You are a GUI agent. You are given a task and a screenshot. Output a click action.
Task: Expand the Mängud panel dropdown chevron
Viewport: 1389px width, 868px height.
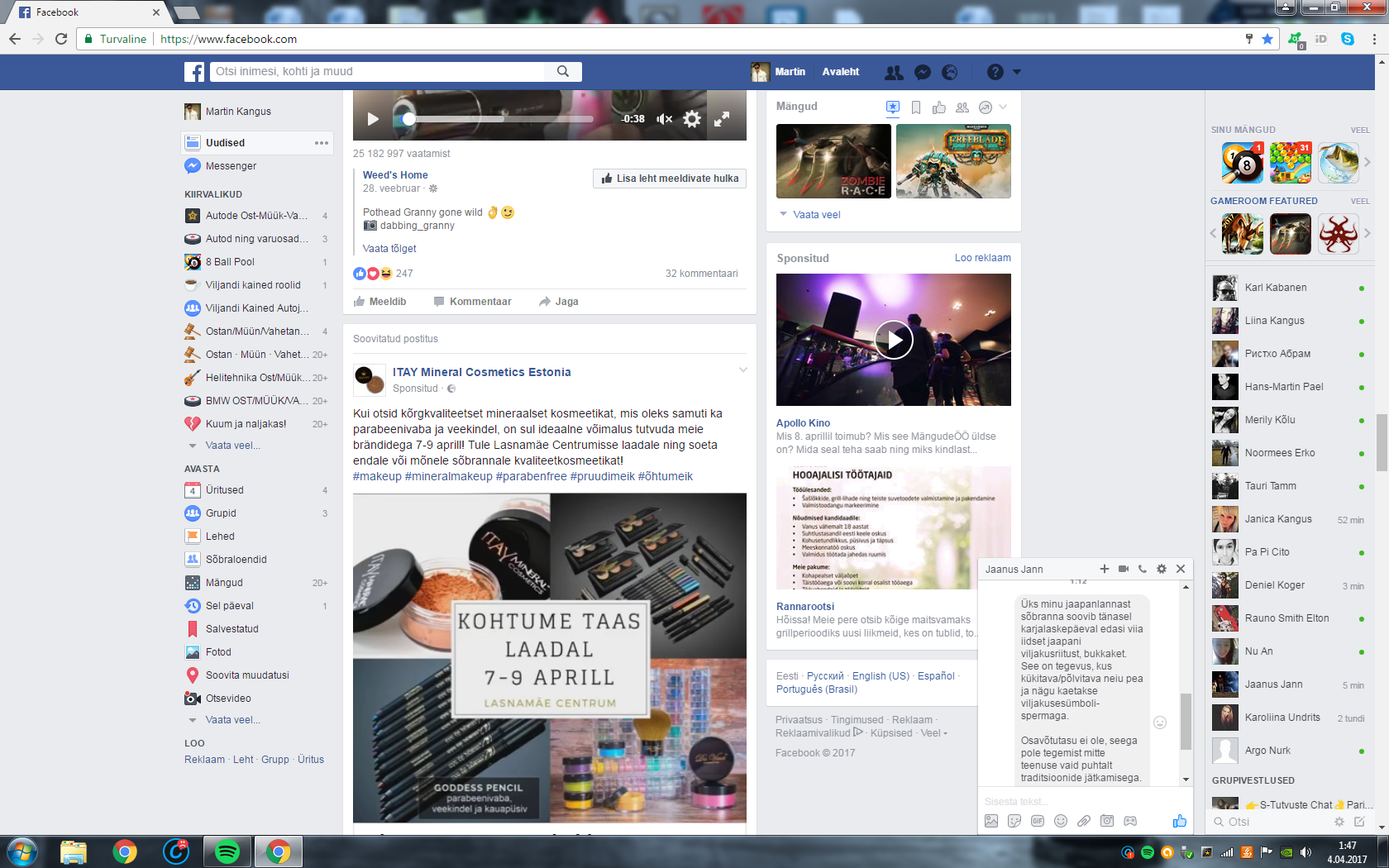pyautogui.click(x=1004, y=107)
